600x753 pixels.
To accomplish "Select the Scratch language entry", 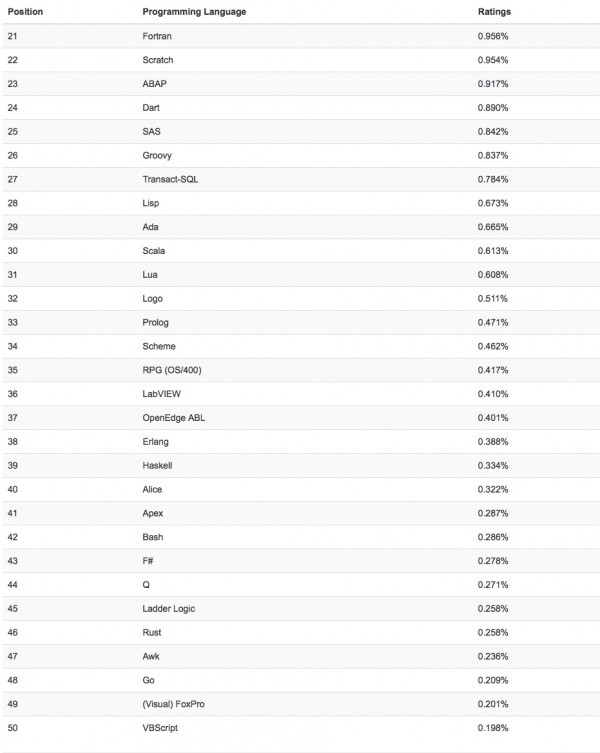I will (x=158, y=60).
